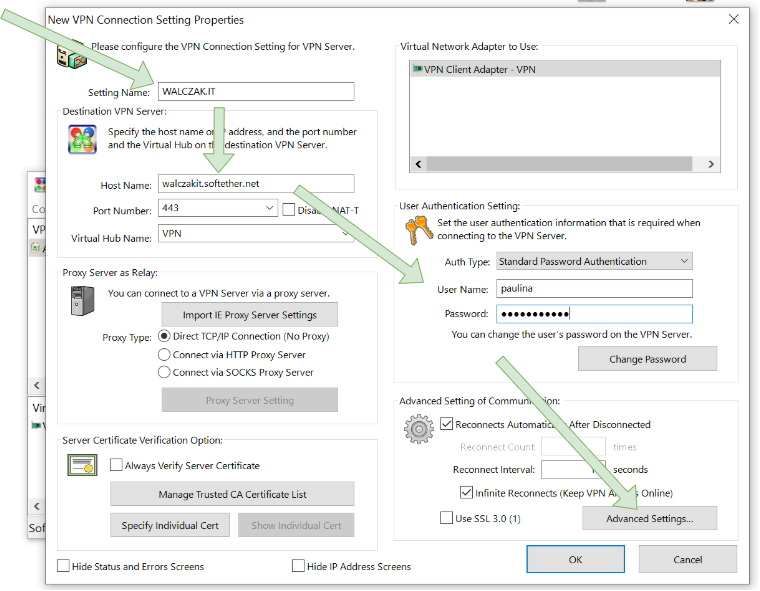This screenshot has height=591, width=760.
Task: Click the Change Password button
Action: pyautogui.click(x=648, y=359)
